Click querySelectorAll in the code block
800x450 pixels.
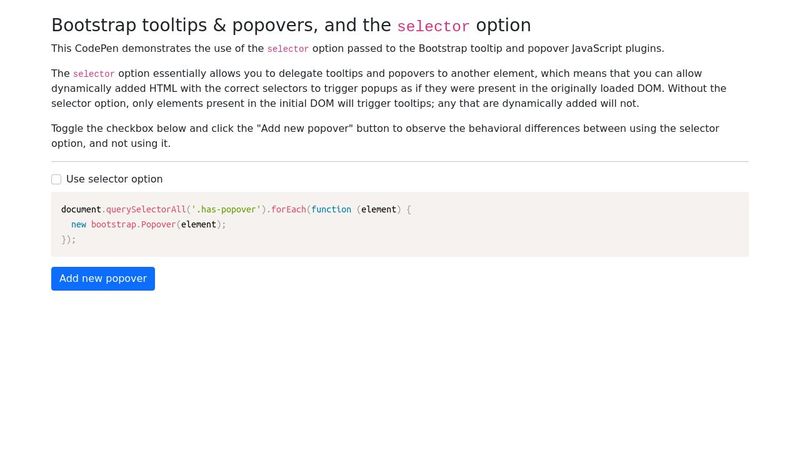(146, 209)
